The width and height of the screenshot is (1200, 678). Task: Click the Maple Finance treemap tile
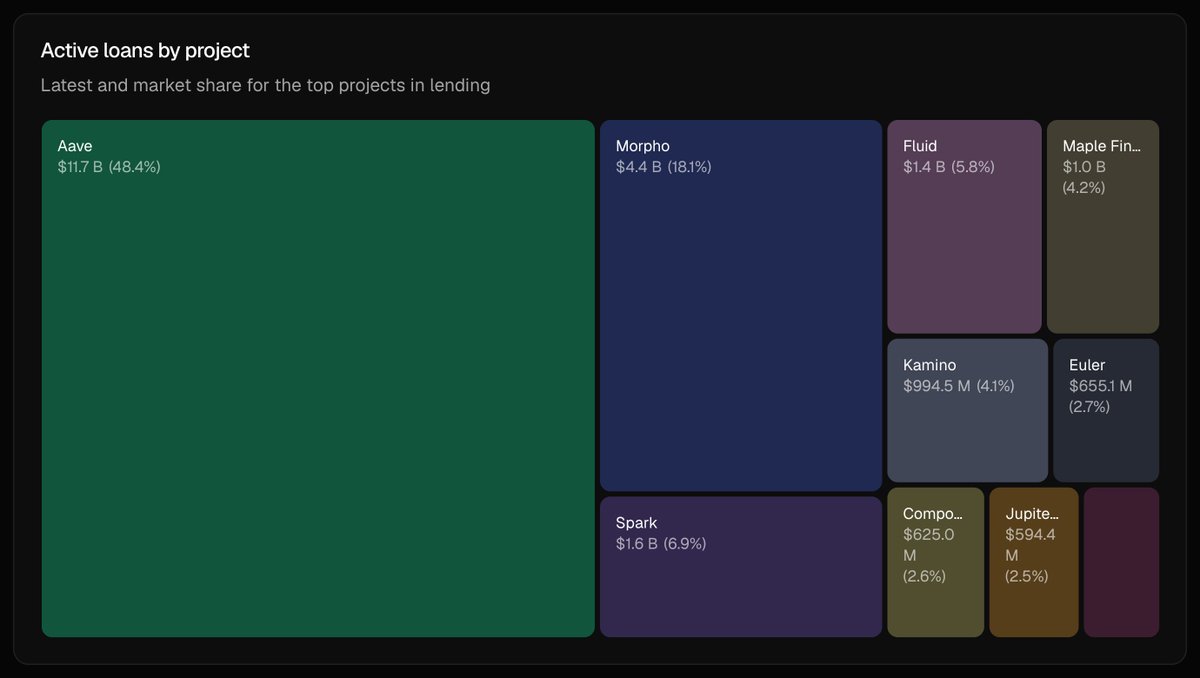[1103, 226]
